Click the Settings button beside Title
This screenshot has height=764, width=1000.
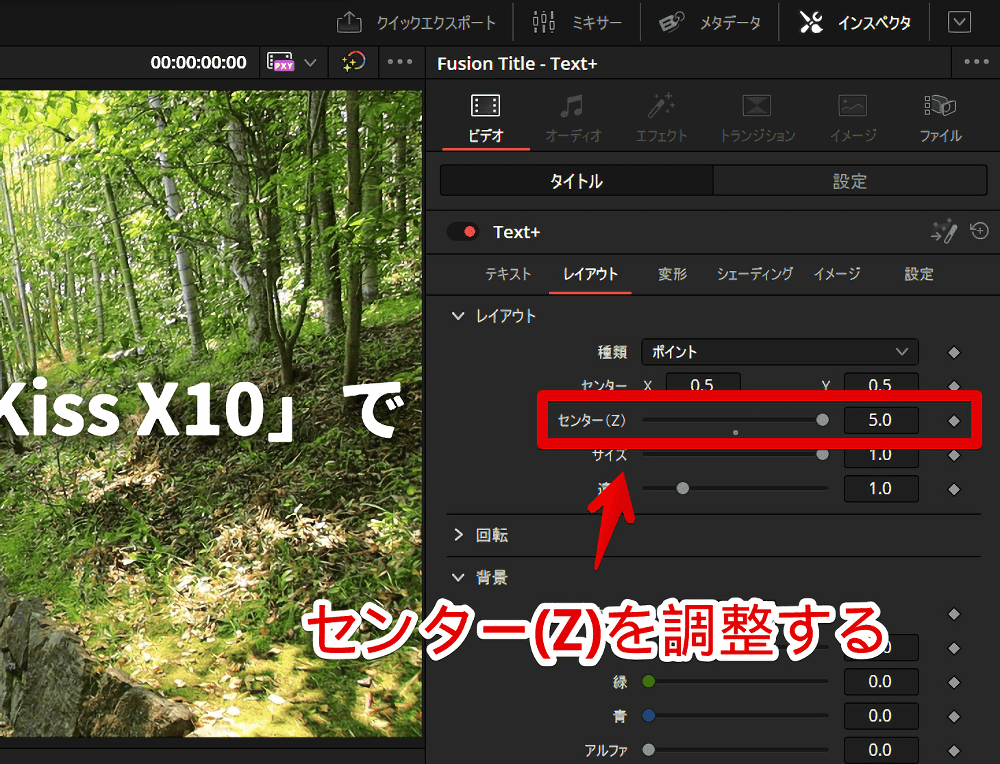[850, 181]
